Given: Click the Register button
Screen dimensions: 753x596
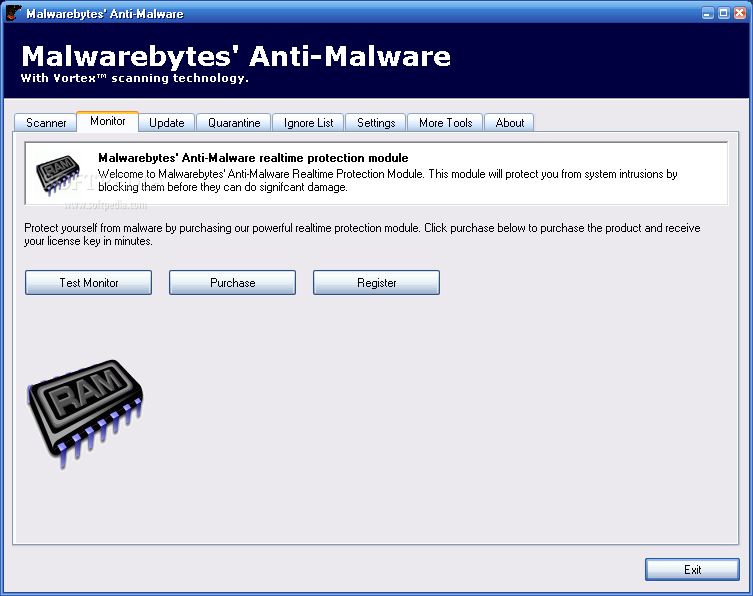Looking at the screenshot, I should (376, 282).
